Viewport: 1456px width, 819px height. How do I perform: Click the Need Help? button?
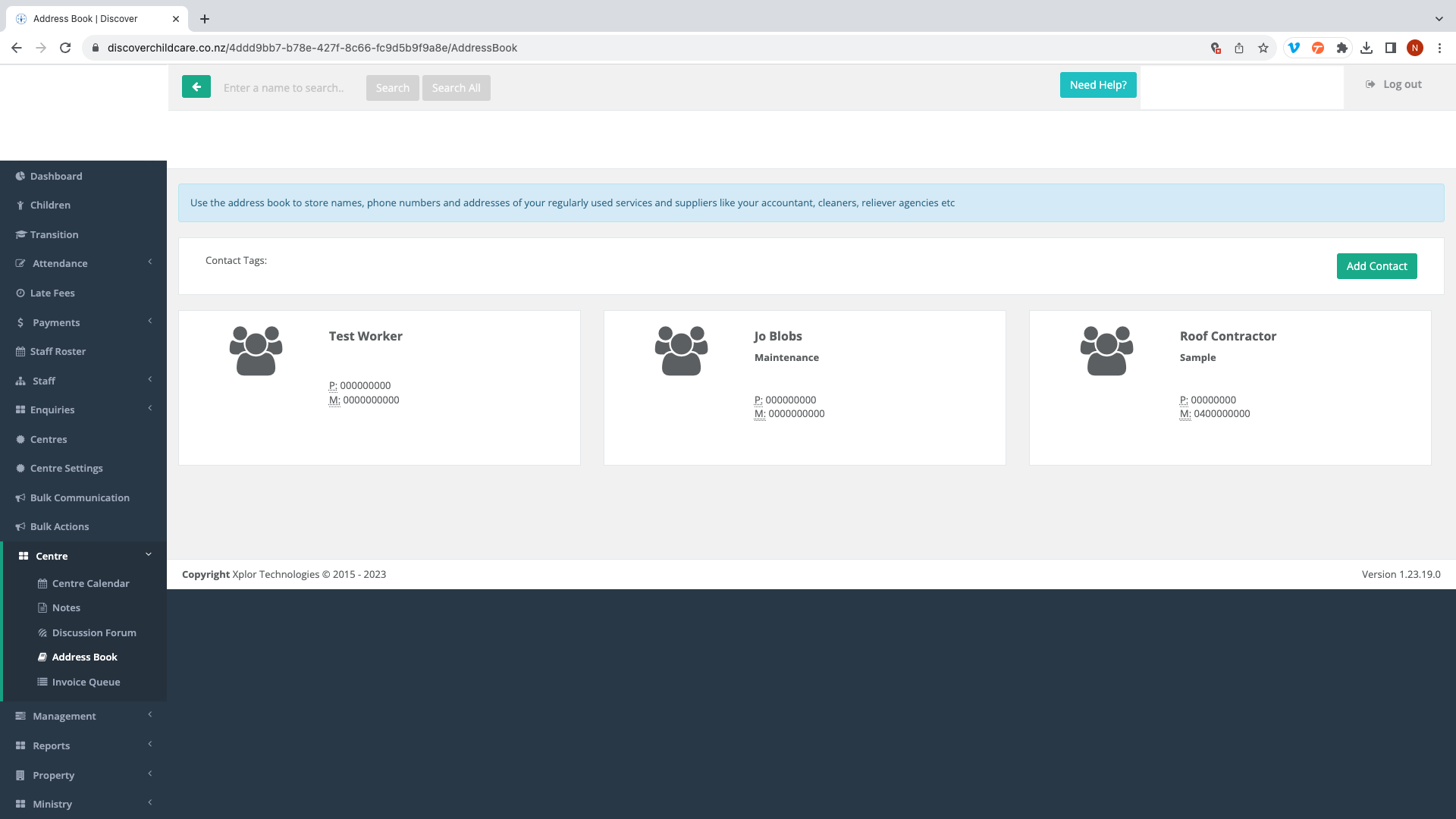coord(1097,85)
